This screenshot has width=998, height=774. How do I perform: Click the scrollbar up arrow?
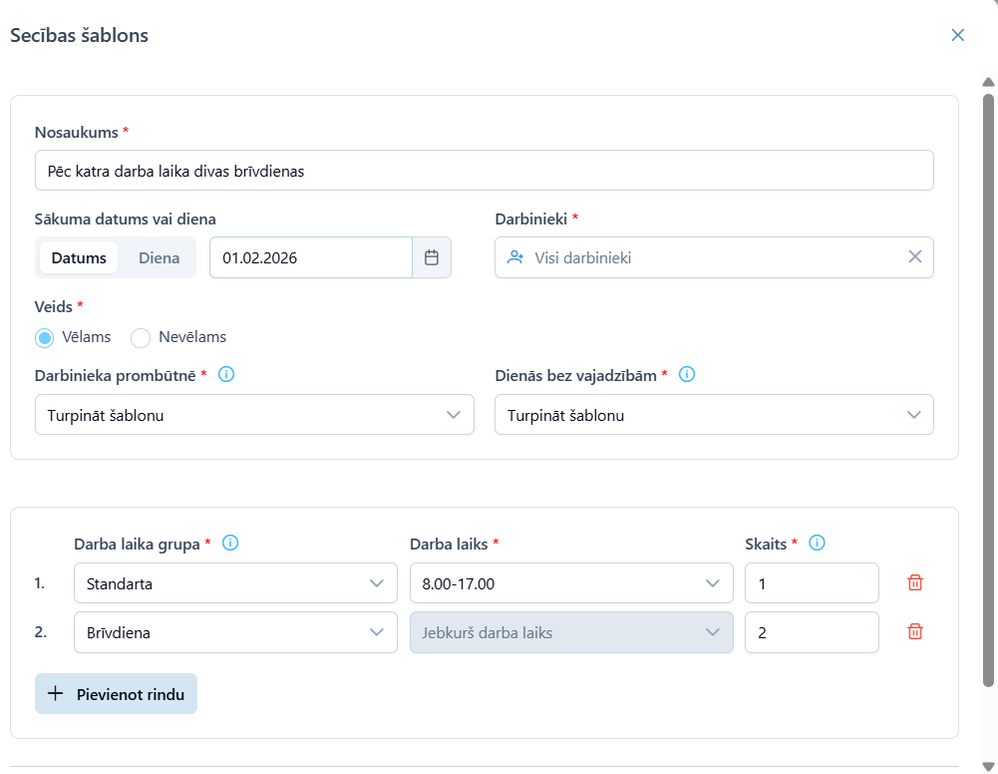coord(988,82)
